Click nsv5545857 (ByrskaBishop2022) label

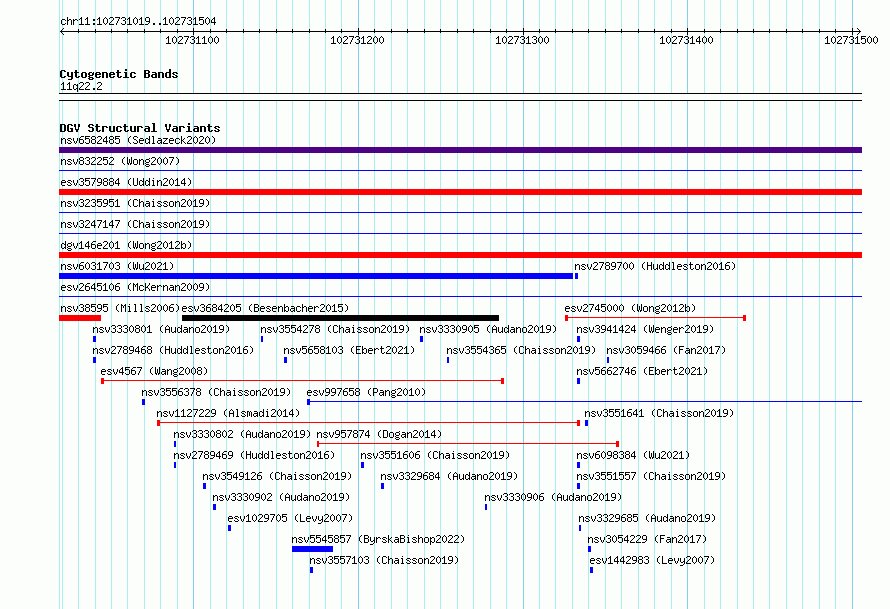click(x=378, y=539)
